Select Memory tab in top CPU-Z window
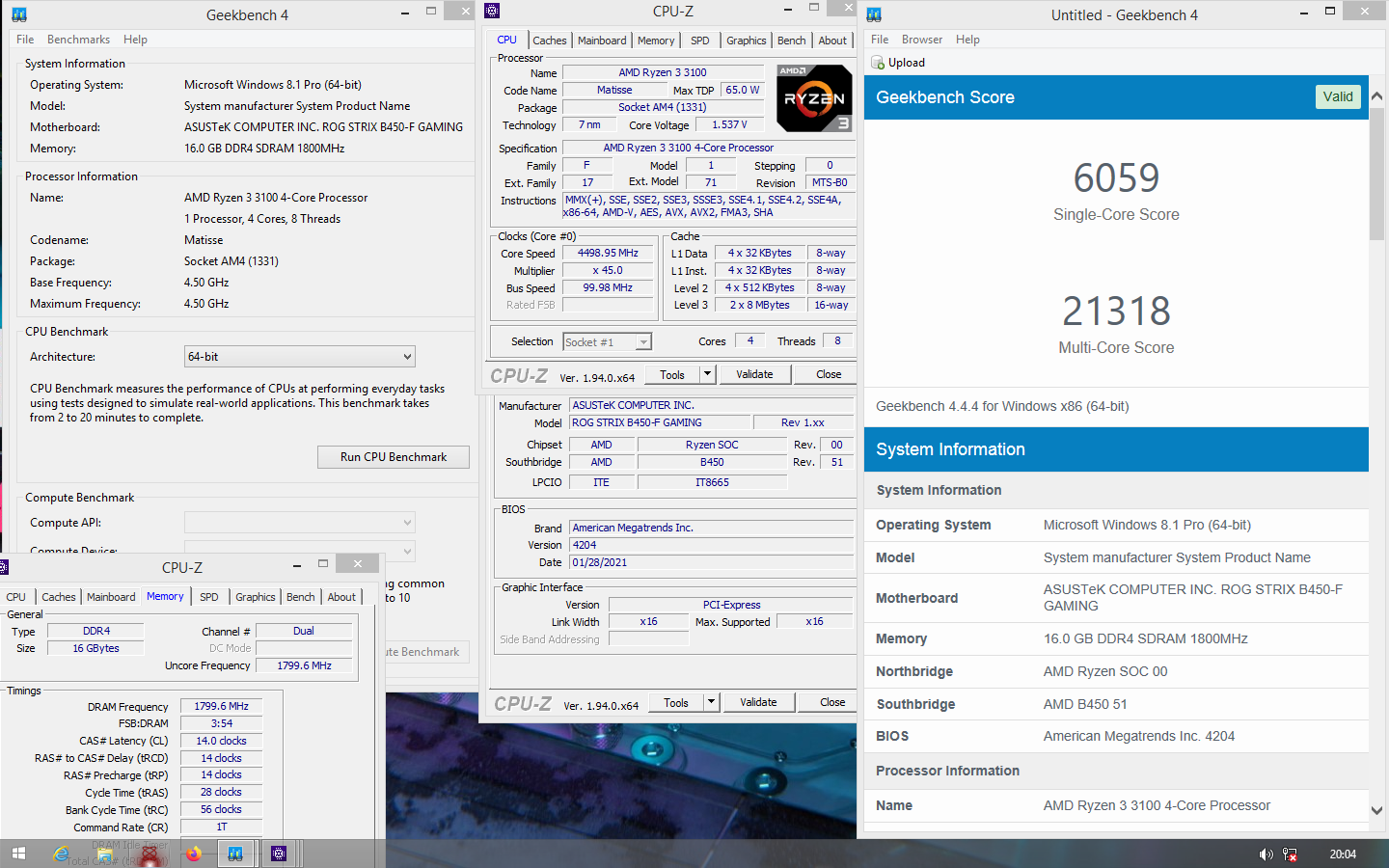This screenshot has height=868, width=1389. (x=656, y=41)
